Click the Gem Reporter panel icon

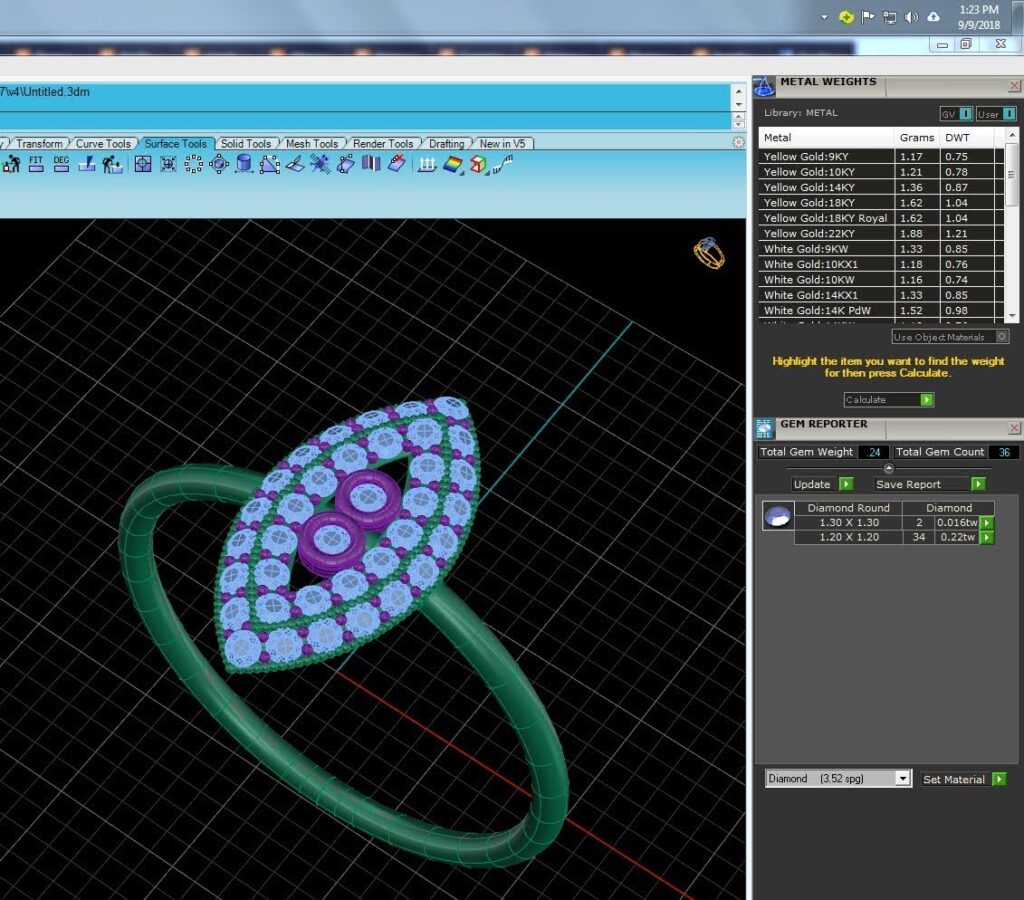click(x=764, y=428)
